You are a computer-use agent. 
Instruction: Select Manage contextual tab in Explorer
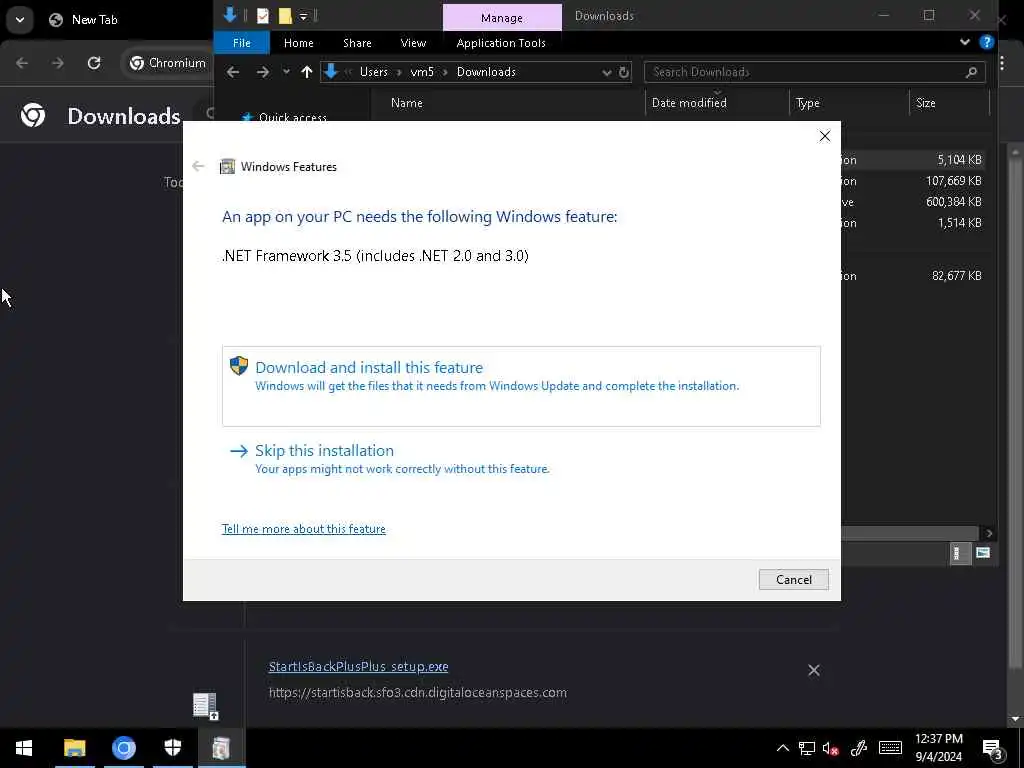pyautogui.click(x=502, y=18)
